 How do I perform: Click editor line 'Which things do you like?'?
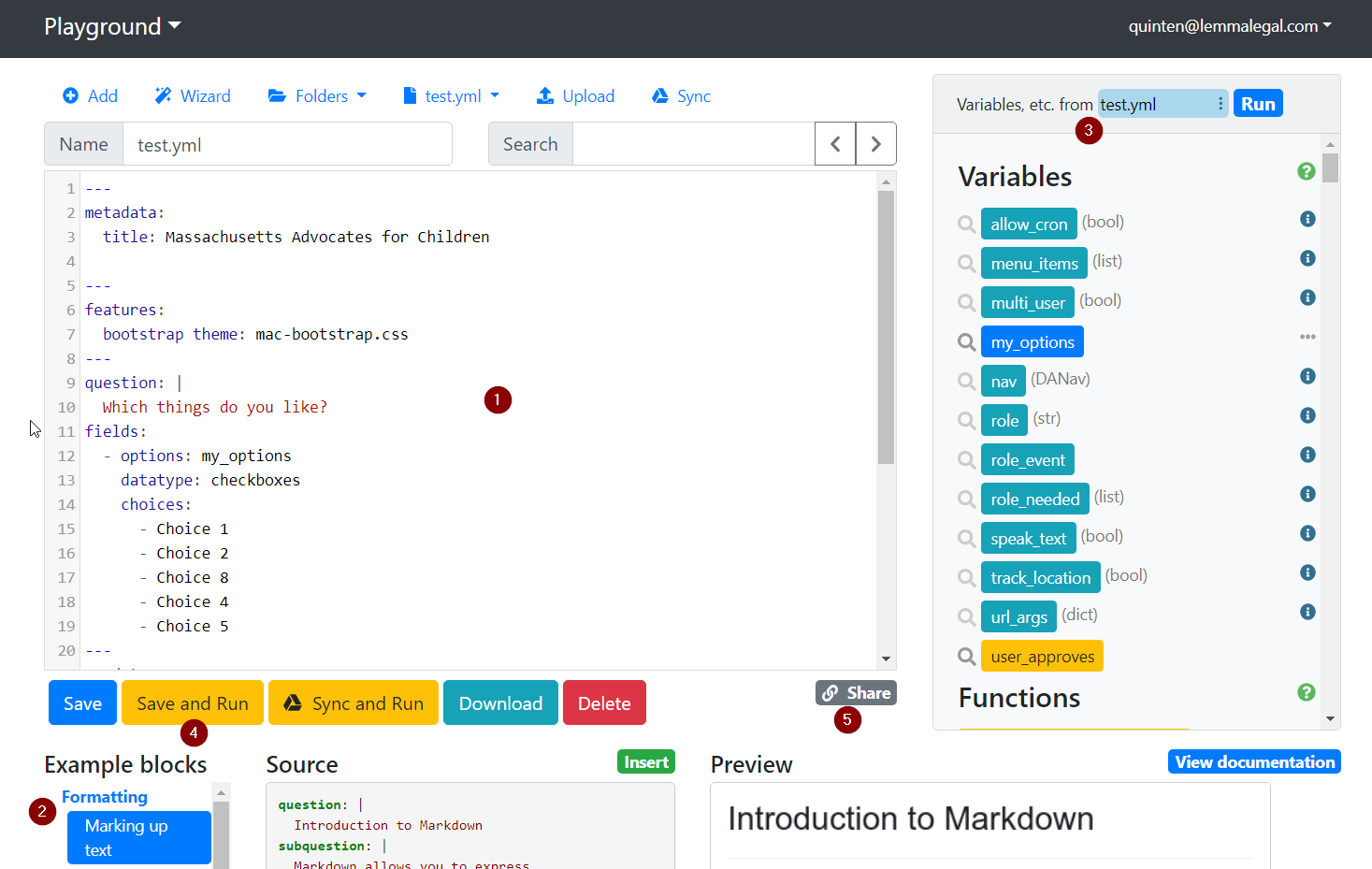click(215, 407)
